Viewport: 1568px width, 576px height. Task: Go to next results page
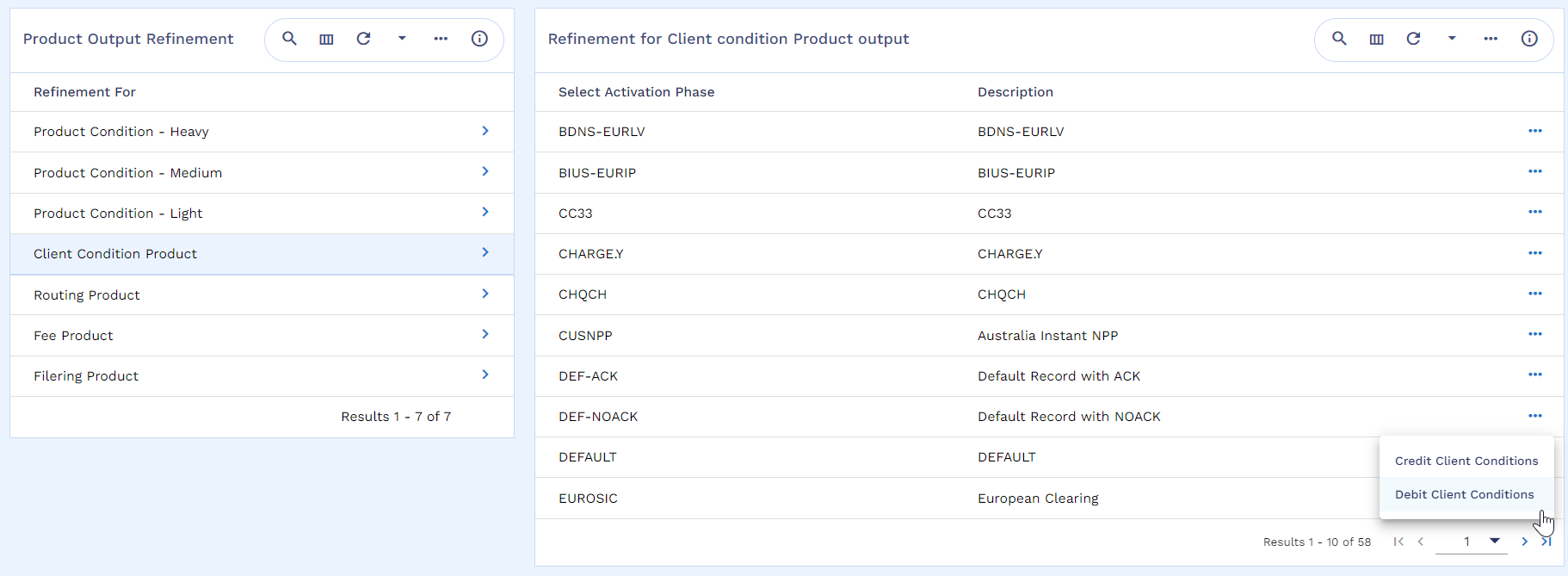pos(1524,542)
